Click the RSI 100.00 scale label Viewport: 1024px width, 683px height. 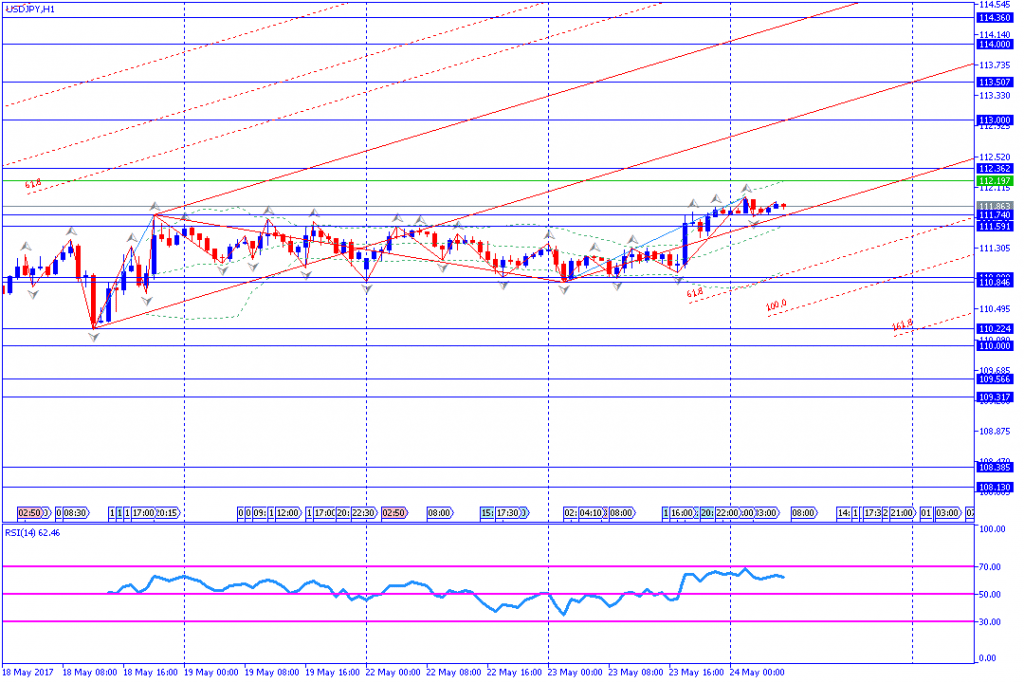pyautogui.click(x=992, y=529)
